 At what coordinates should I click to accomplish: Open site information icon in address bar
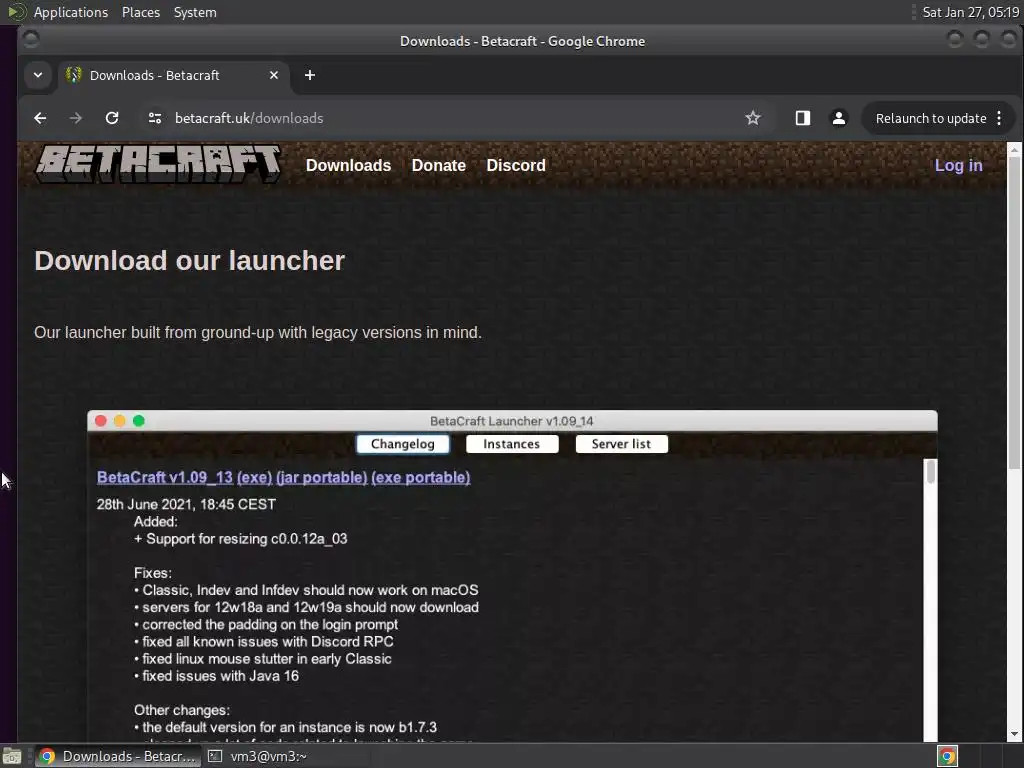(155, 118)
